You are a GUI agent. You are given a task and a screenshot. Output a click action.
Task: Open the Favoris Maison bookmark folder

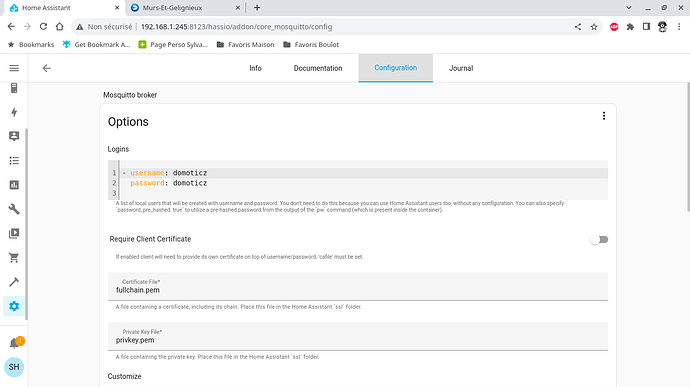(246, 44)
